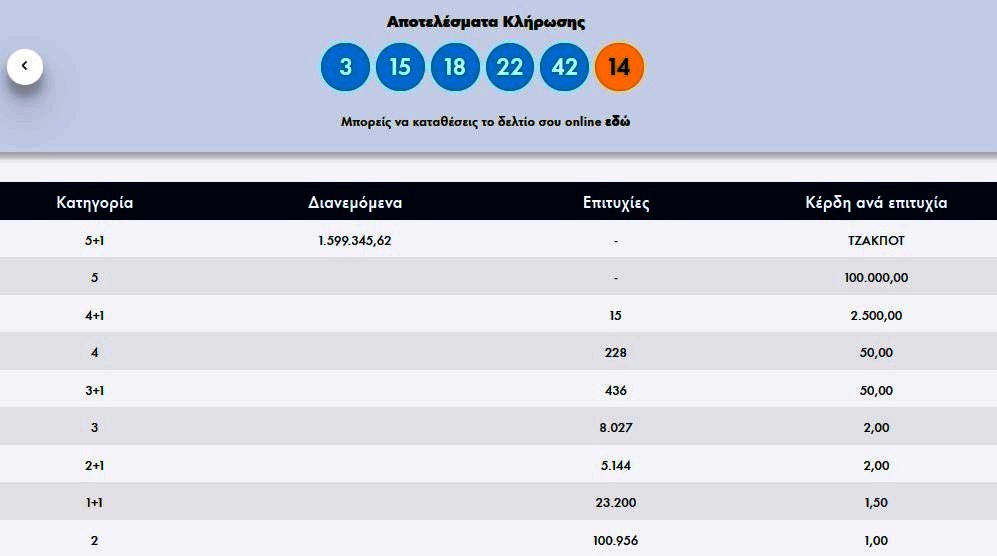This screenshot has width=997, height=556.
Task: Click the back arrow button
Action: (x=25, y=66)
